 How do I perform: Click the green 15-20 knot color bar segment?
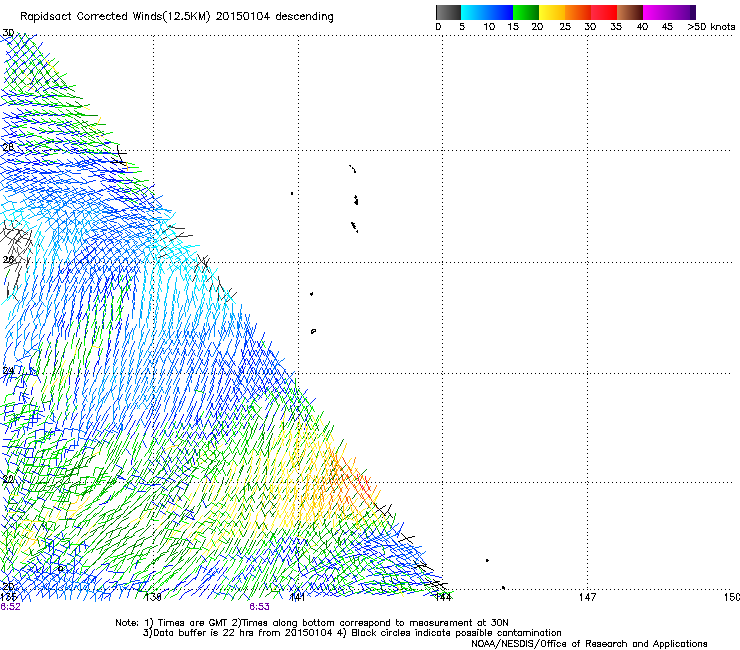pos(526,12)
